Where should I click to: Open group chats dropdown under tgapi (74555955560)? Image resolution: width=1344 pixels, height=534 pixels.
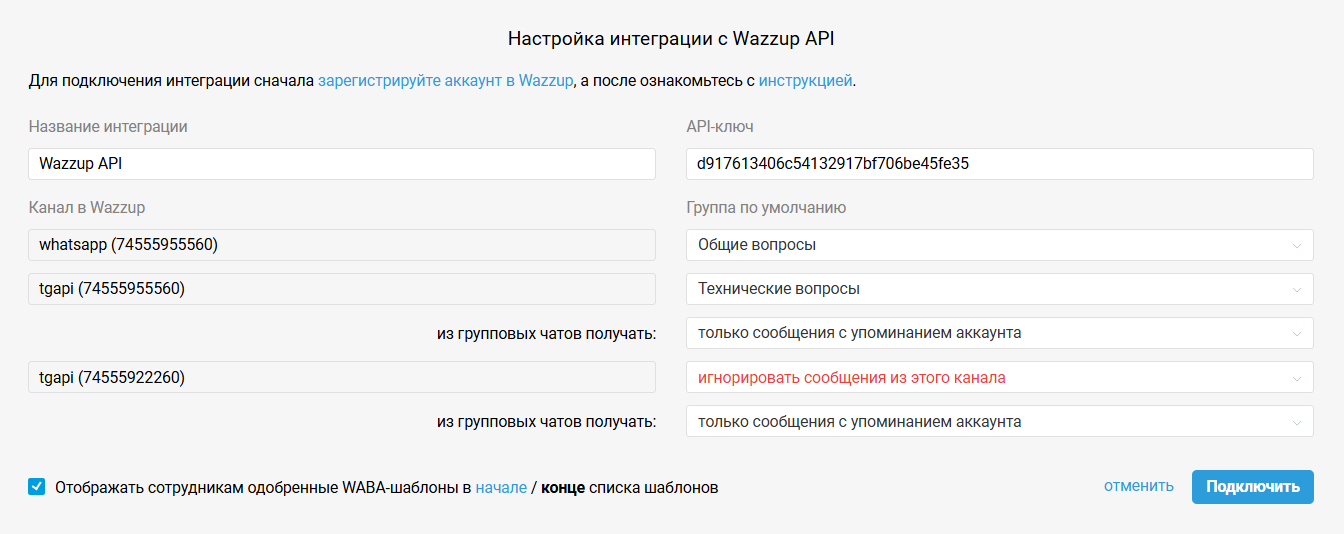(1000, 333)
